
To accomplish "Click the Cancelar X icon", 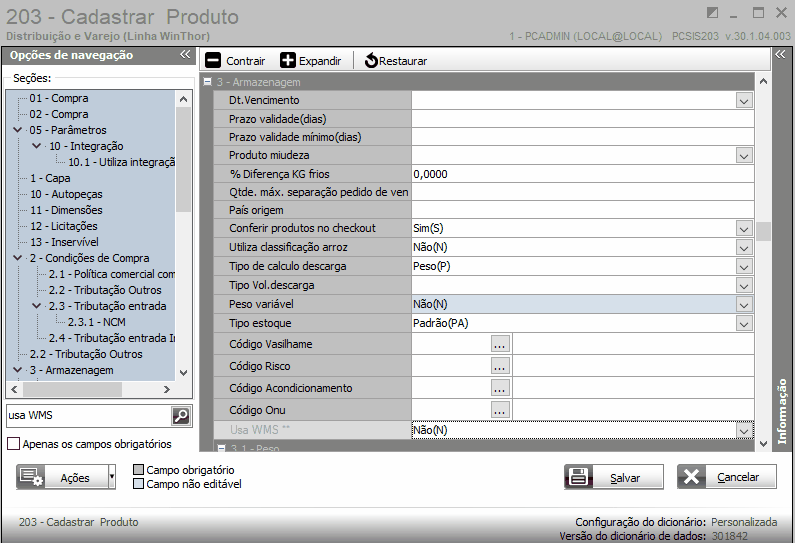I will 691,477.
